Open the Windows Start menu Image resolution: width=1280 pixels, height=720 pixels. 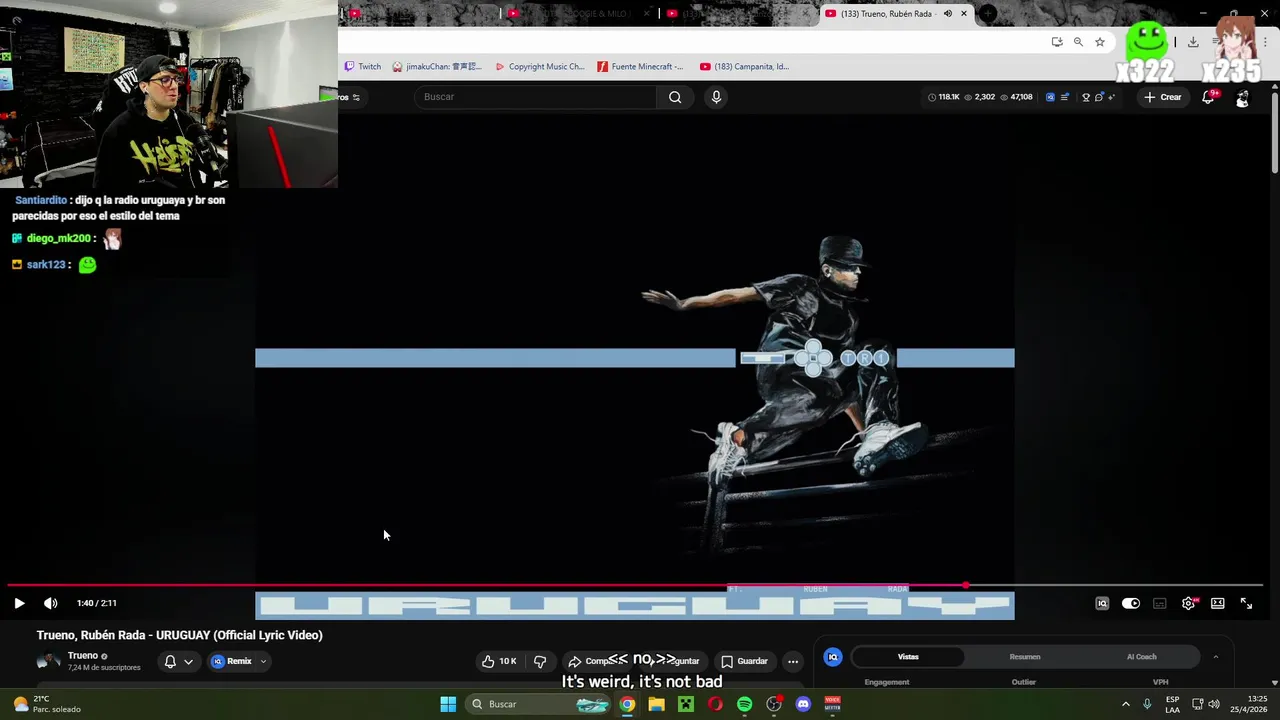click(448, 704)
